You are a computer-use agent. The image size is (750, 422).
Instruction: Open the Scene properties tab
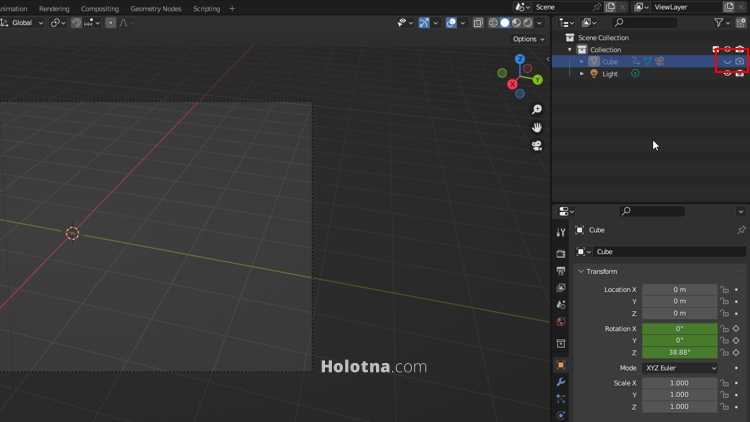tap(561, 304)
